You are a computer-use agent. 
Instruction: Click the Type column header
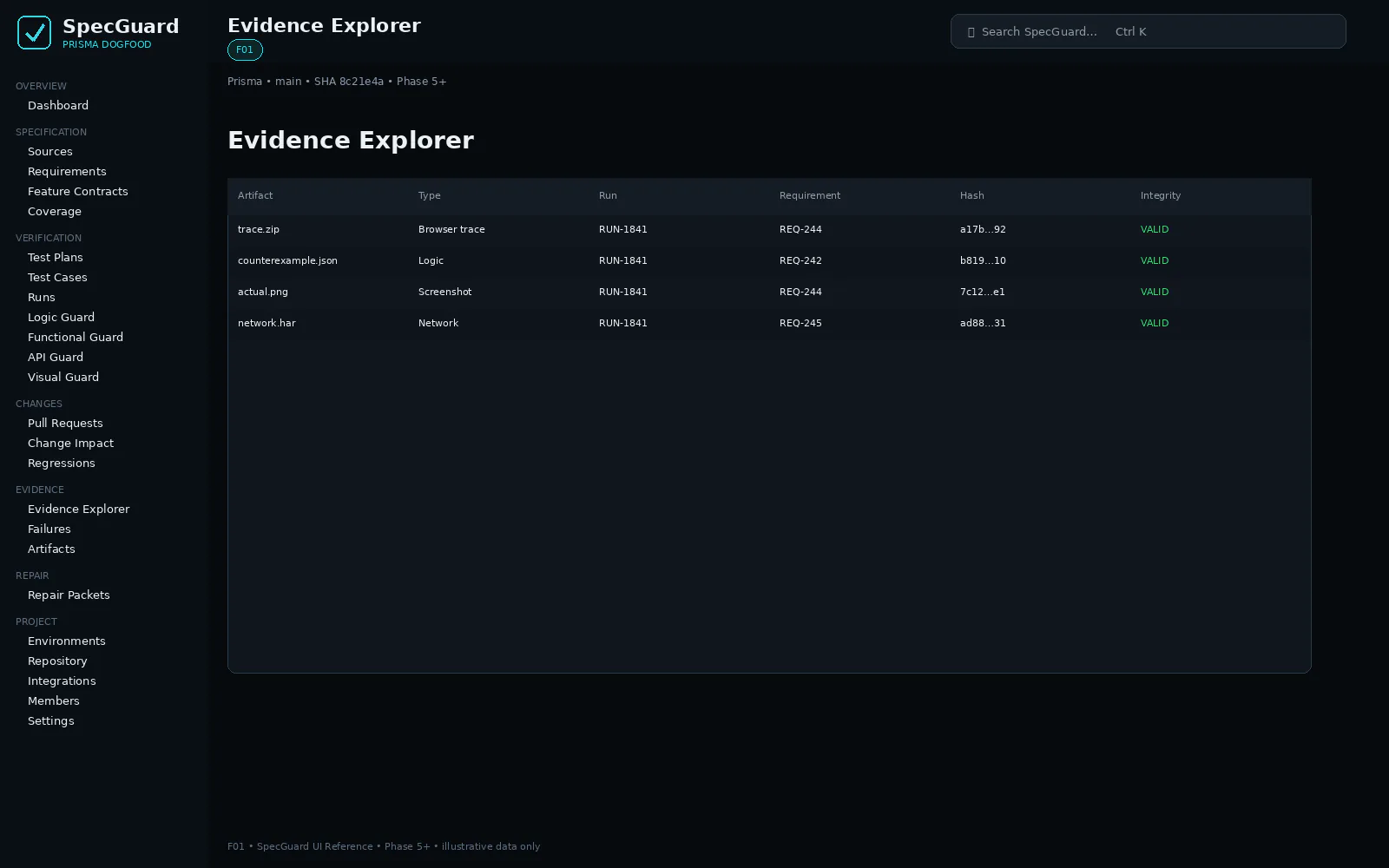pyautogui.click(x=430, y=195)
